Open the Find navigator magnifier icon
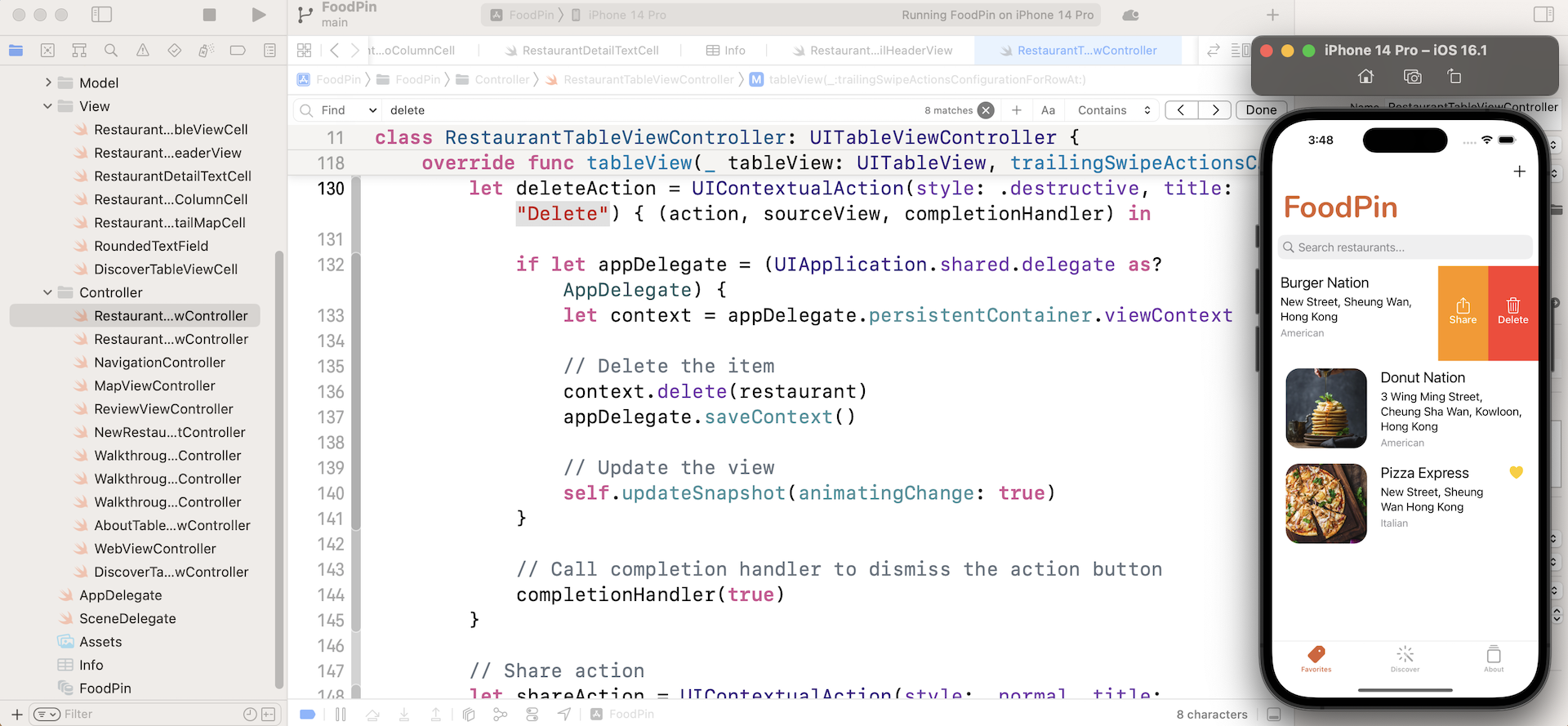 click(x=111, y=51)
